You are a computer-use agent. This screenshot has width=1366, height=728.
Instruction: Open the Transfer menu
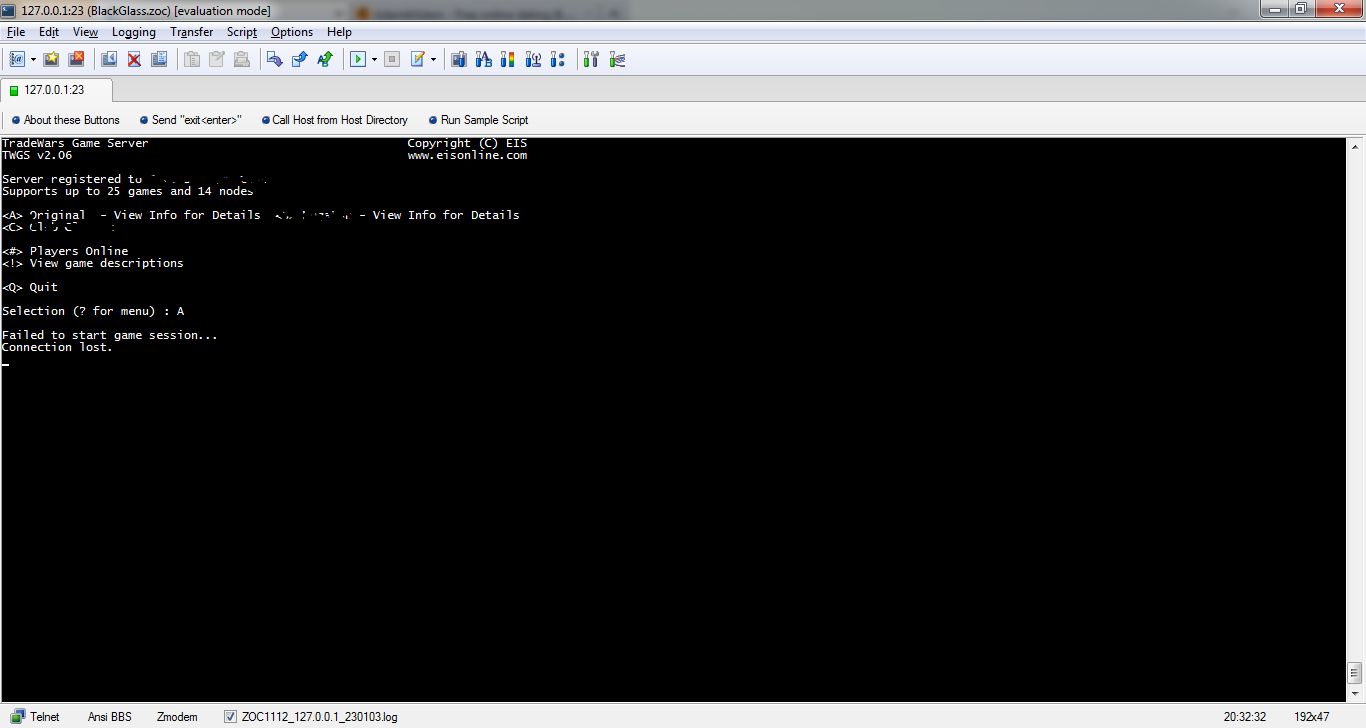coord(191,32)
